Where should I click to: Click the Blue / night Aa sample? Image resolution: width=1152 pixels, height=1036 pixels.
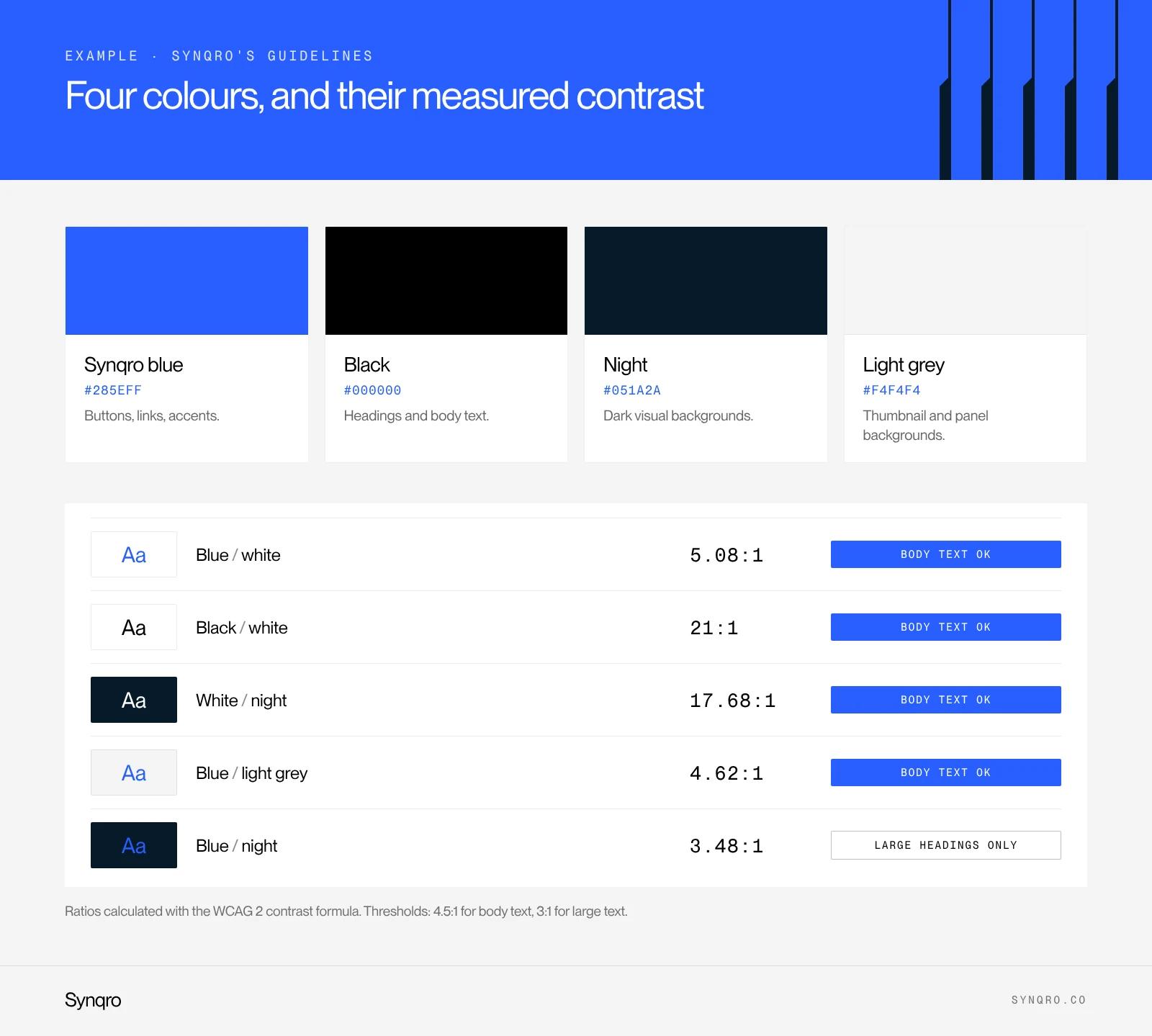click(x=134, y=845)
